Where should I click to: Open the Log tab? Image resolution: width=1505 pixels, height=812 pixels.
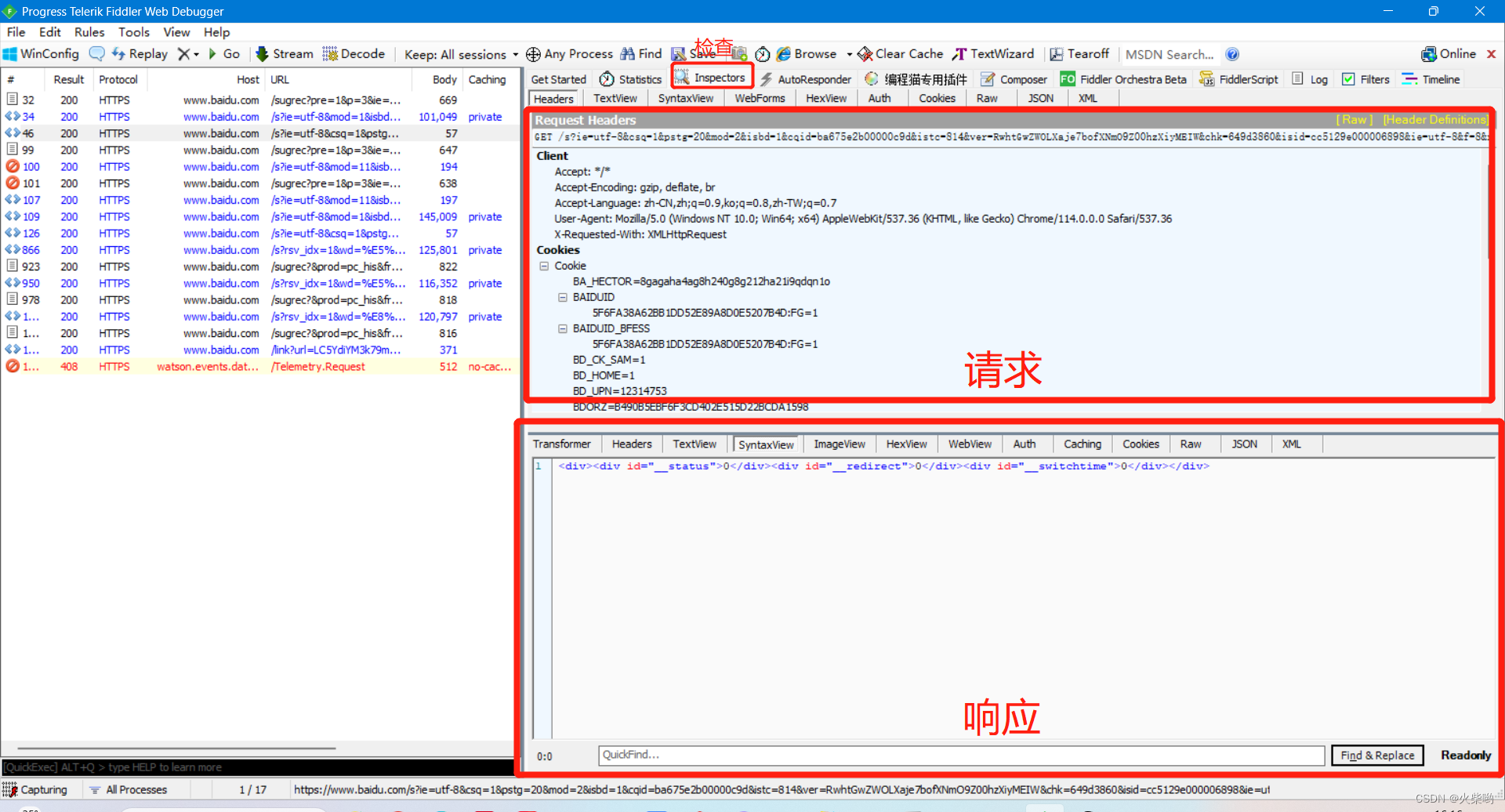pos(1311,79)
